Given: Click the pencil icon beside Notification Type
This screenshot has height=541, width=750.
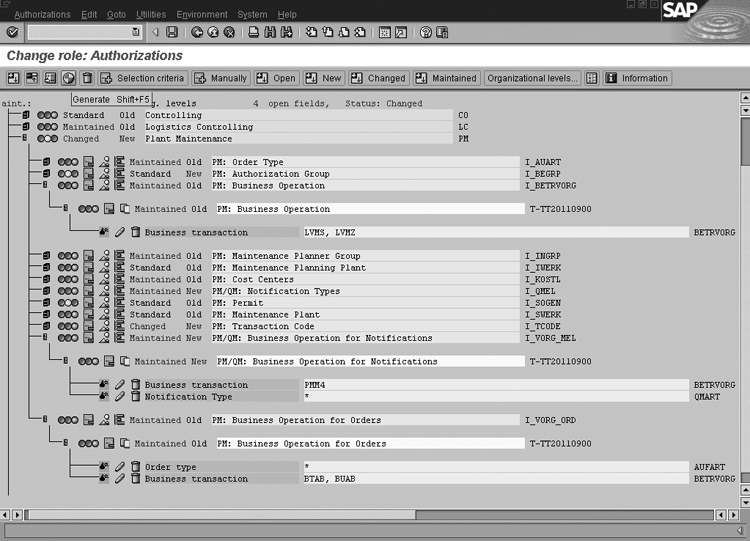Looking at the screenshot, I should [x=120, y=397].
